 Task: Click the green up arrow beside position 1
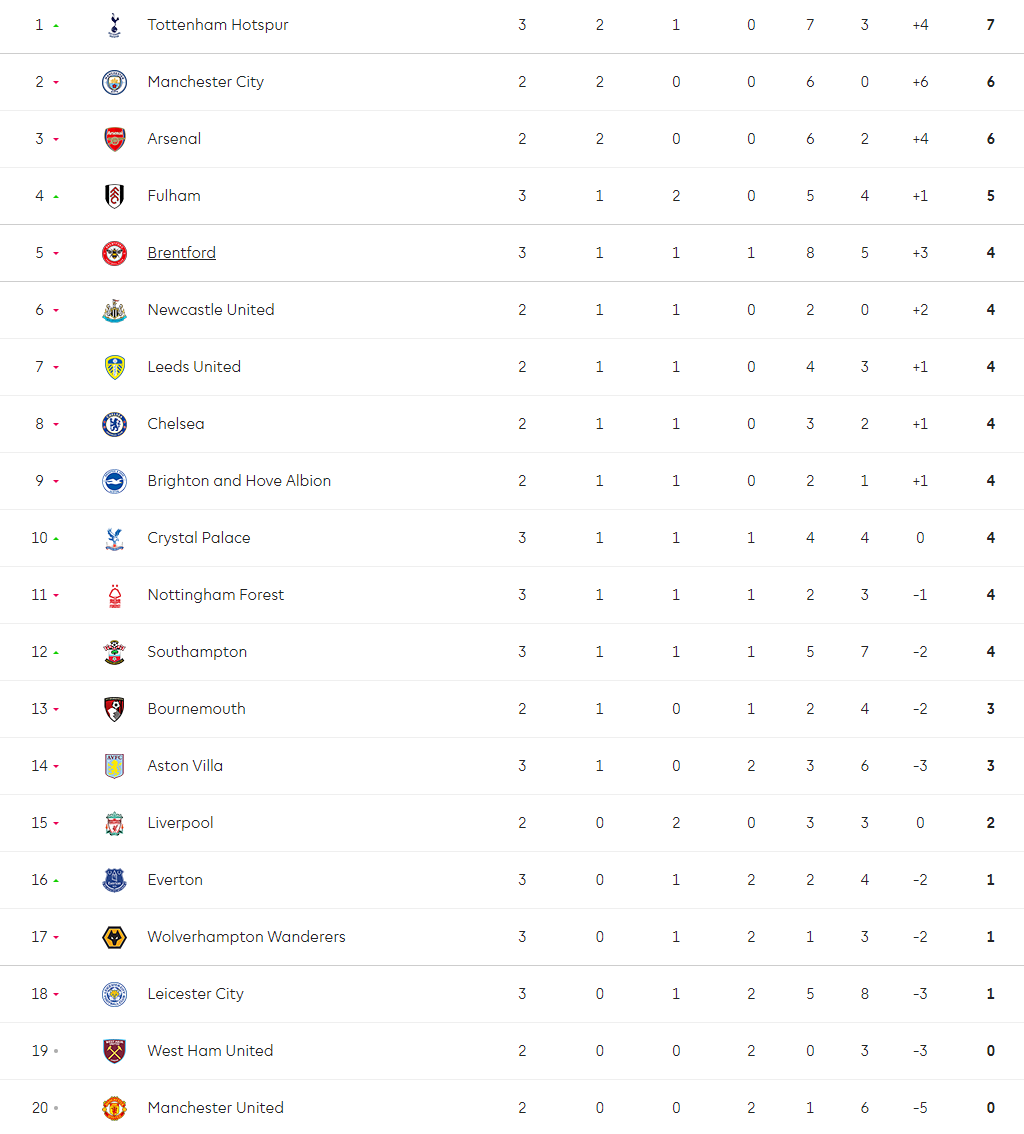point(56,26)
